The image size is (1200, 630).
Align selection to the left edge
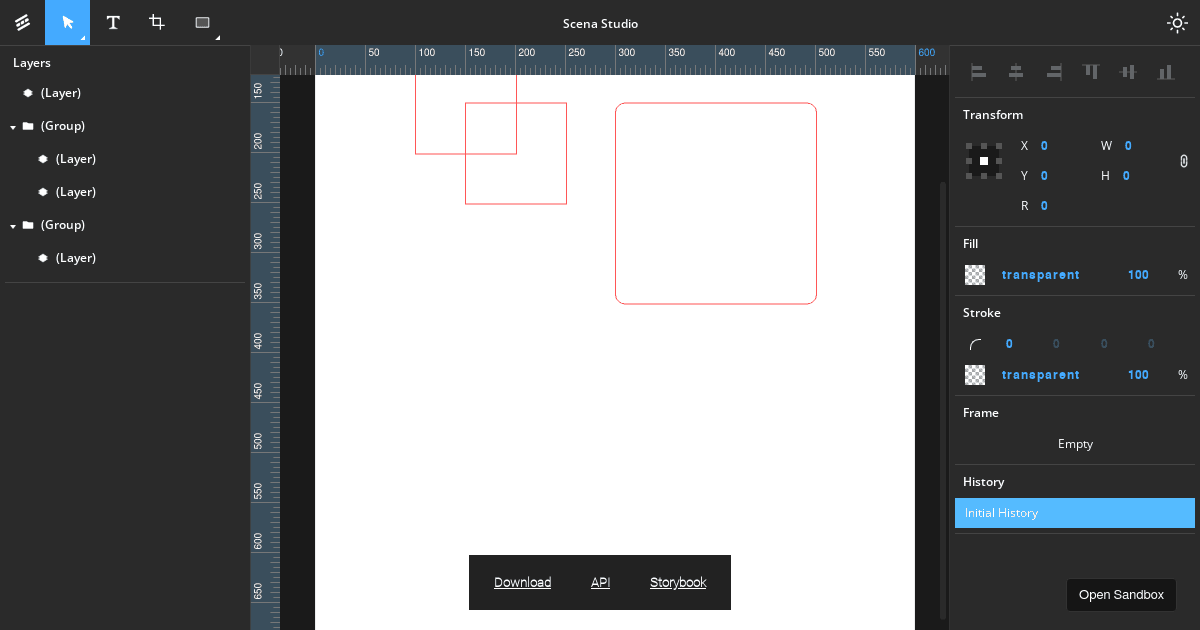pyautogui.click(x=977, y=71)
